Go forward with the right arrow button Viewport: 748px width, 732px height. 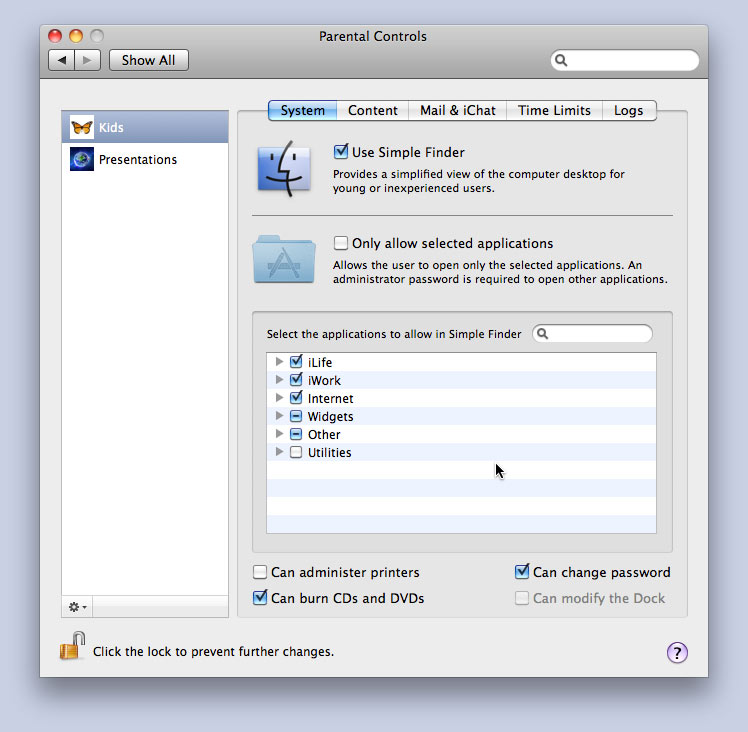pos(88,60)
